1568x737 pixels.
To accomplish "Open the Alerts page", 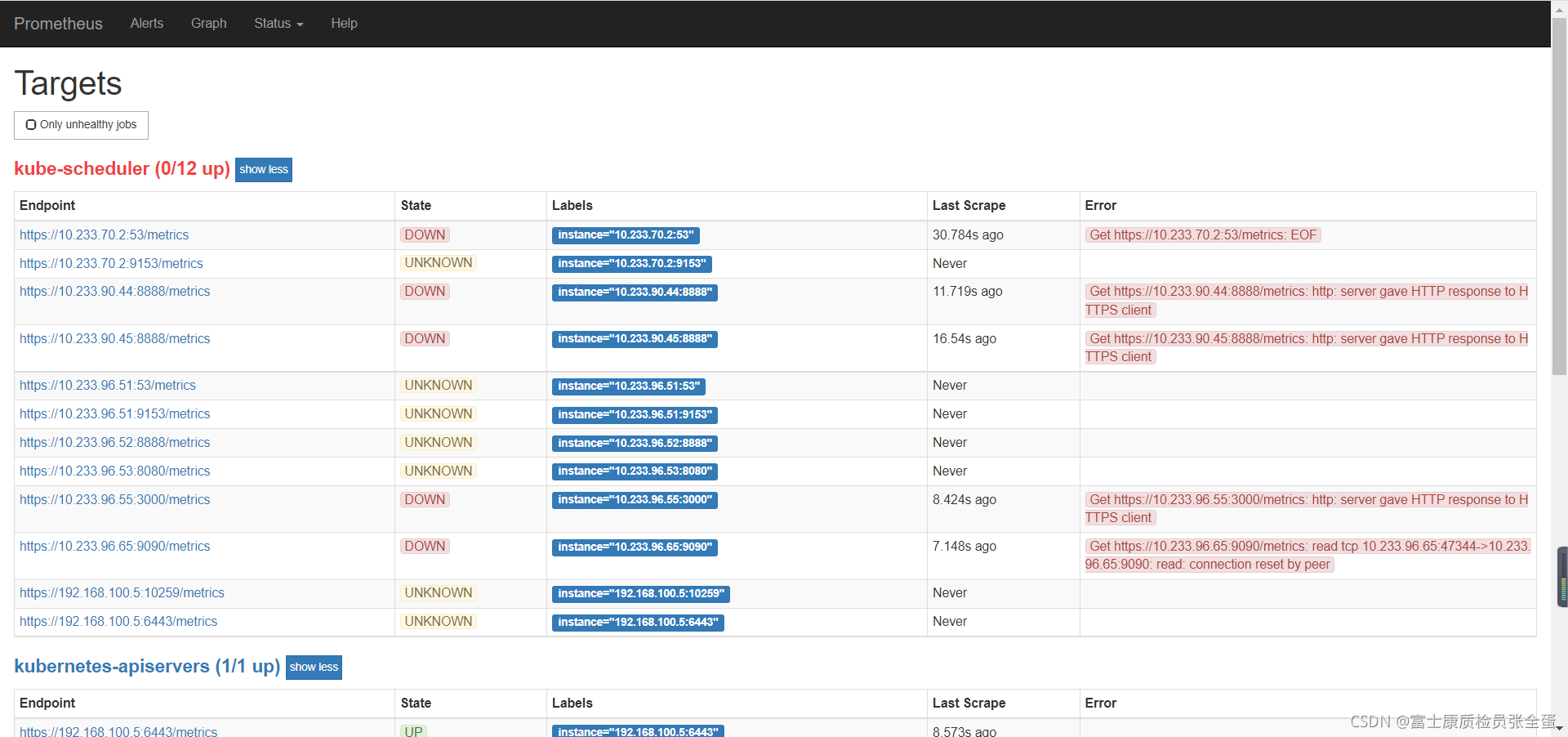I will point(147,24).
